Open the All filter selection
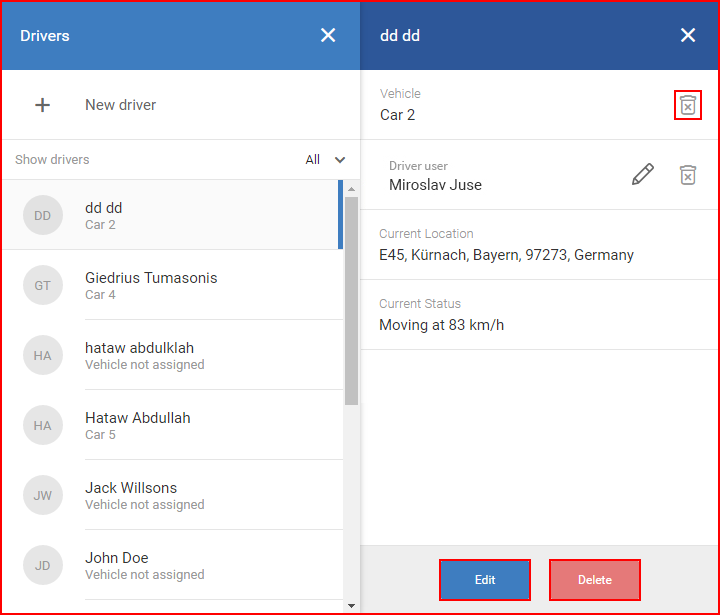 (x=313, y=159)
